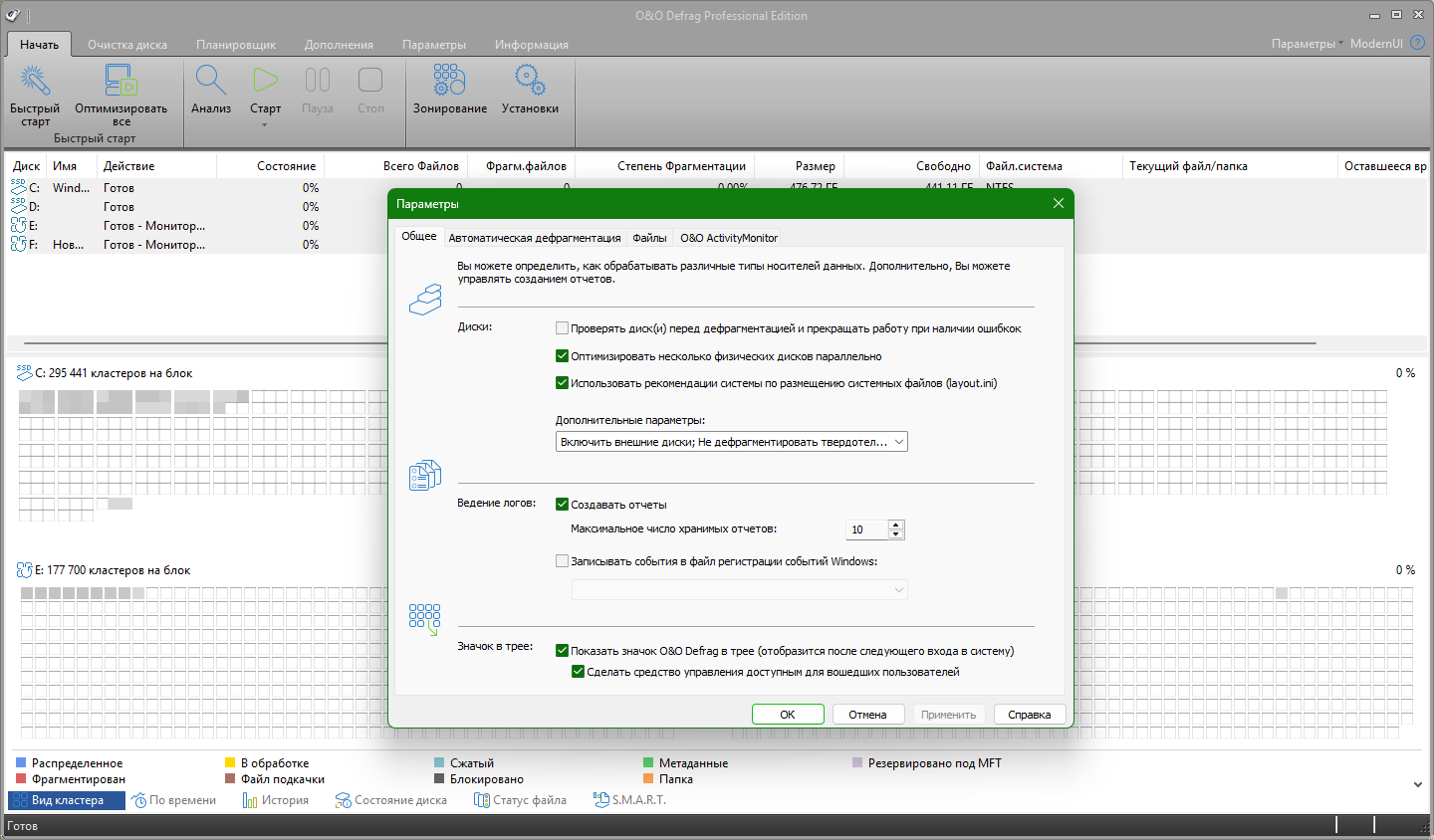This screenshot has height=840, width=1434.
Task: Run the Analysis (Анализ) tool
Action: [211, 81]
